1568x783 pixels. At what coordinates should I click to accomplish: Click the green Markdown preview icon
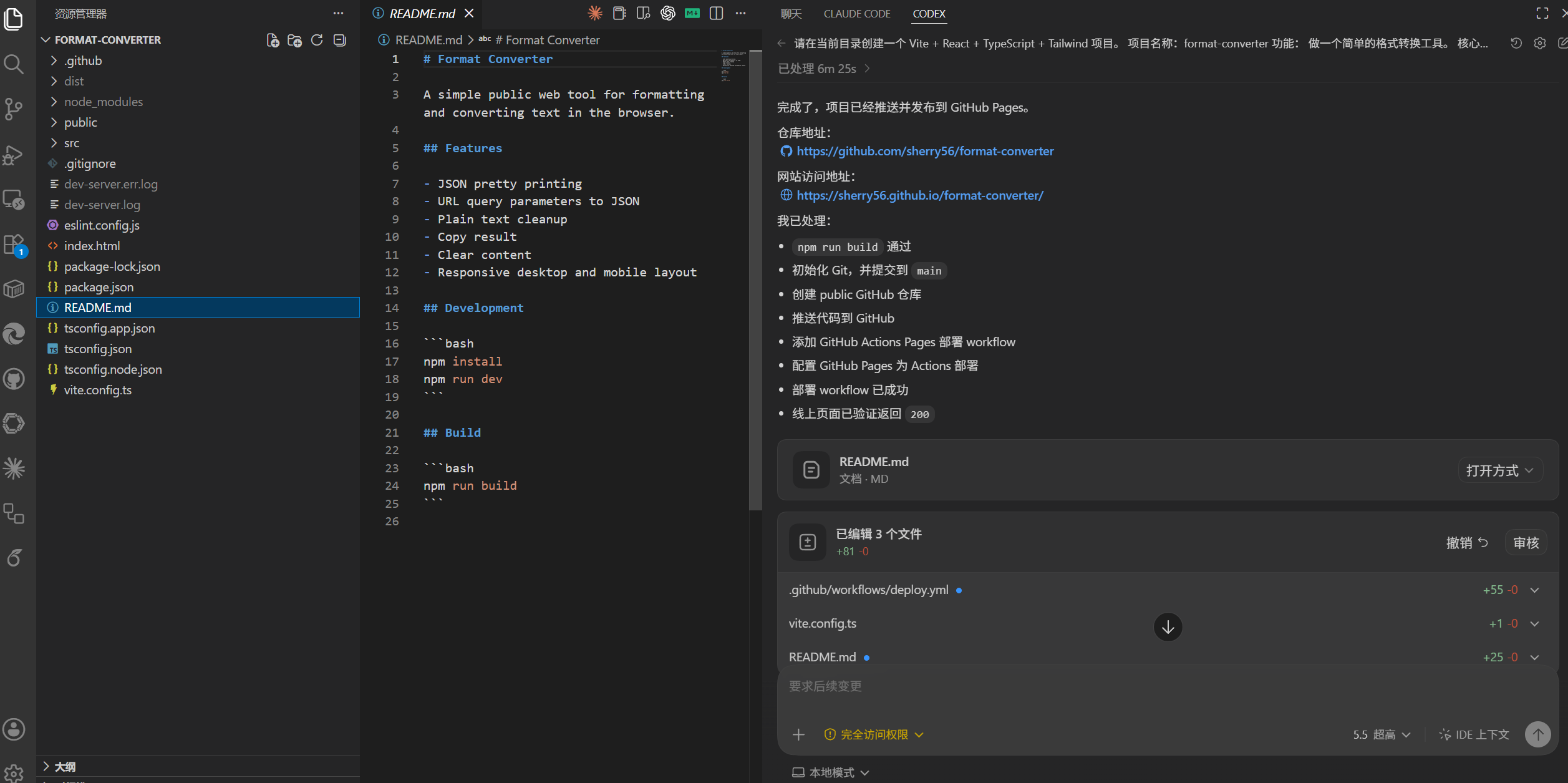click(692, 13)
